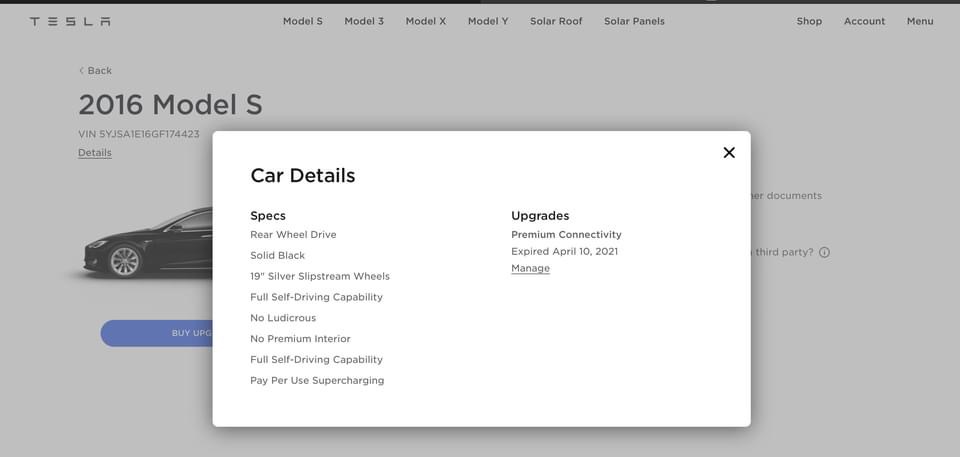Click the Tesla logo in the header
The width and height of the screenshot is (960, 457).
(70, 21)
